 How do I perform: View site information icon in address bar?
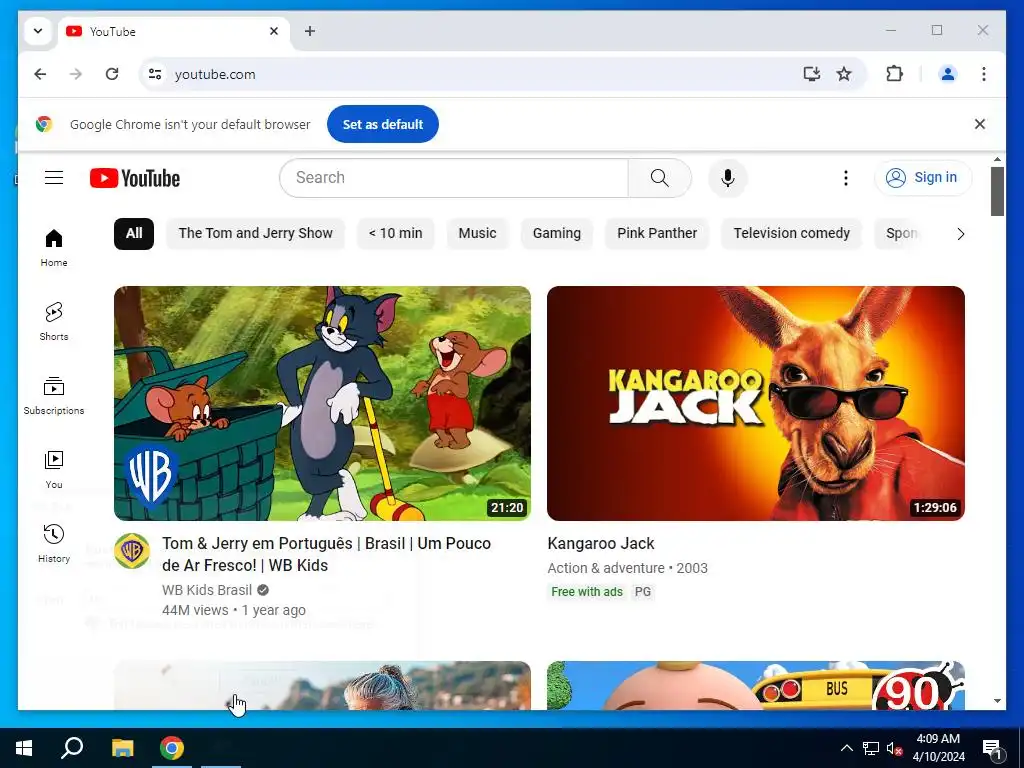tap(155, 74)
